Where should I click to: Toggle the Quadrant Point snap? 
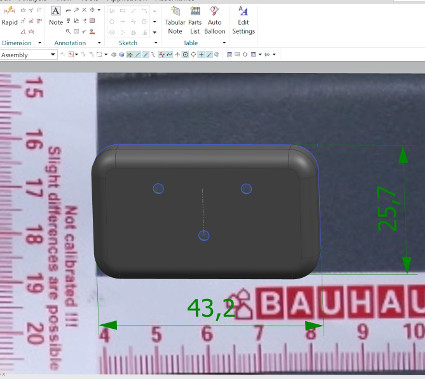point(193,55)
